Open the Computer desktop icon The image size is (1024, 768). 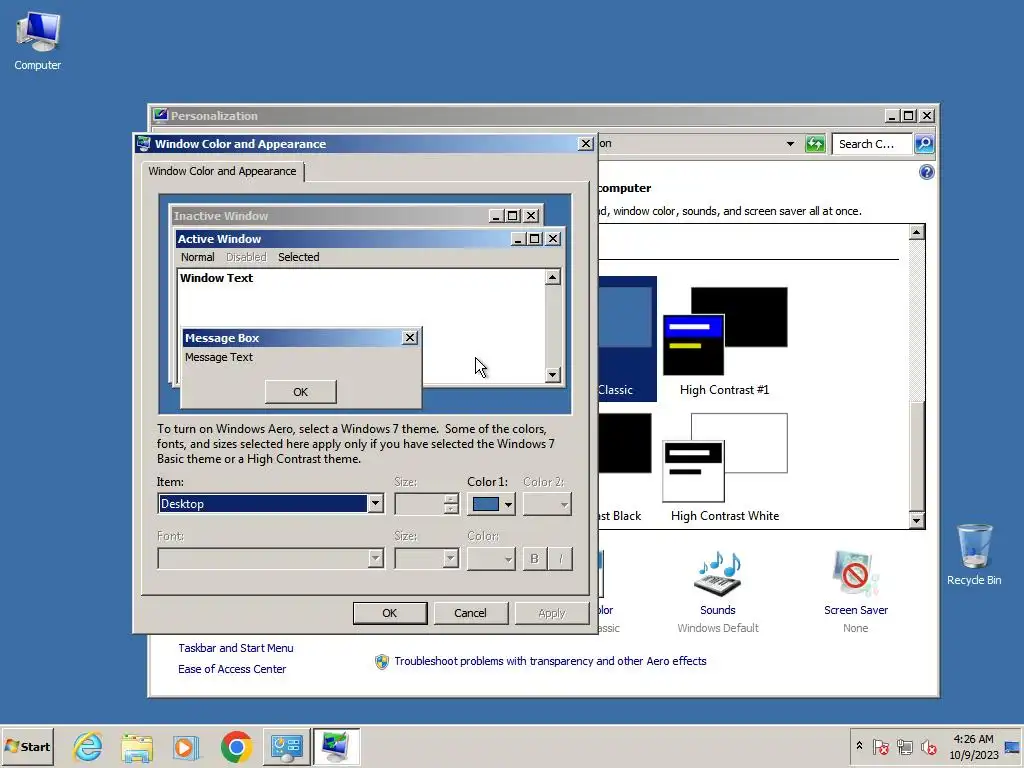click(x=37, y=41)
